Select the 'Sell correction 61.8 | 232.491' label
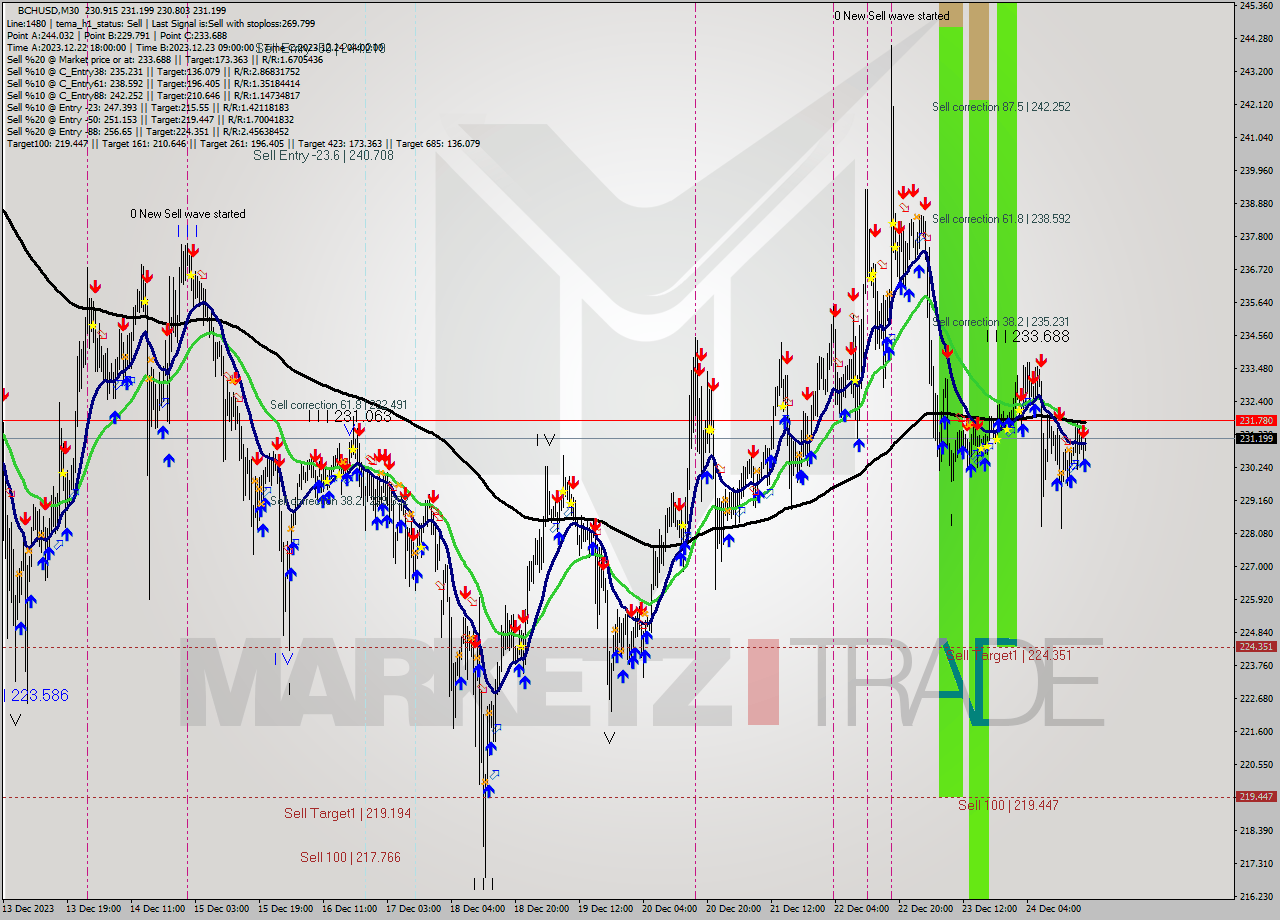Viewport: 1280px width, 920px height. coord(339,405)
